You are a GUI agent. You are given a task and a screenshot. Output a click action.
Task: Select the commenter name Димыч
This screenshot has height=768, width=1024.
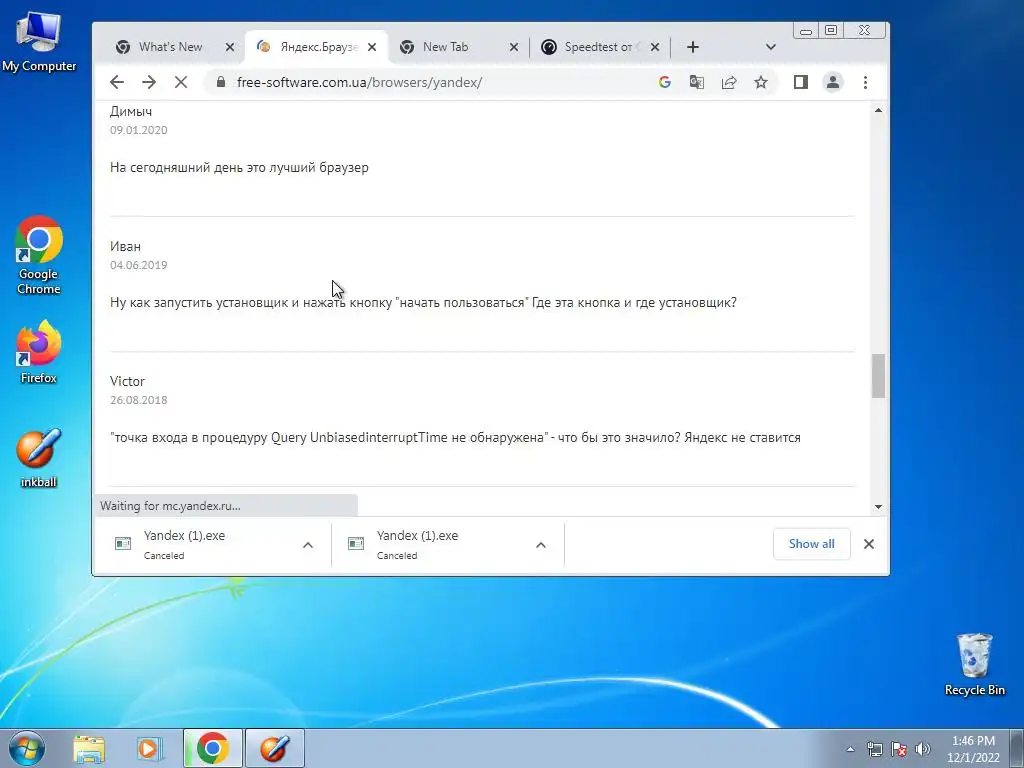(131, 111)
